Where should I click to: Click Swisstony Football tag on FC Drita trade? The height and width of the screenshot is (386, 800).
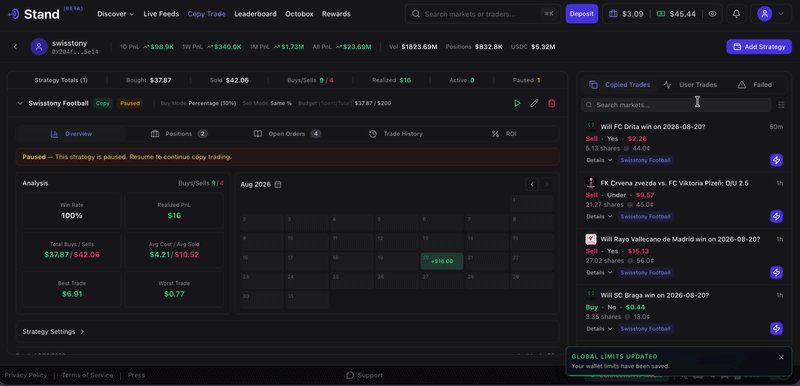(645, 160)
